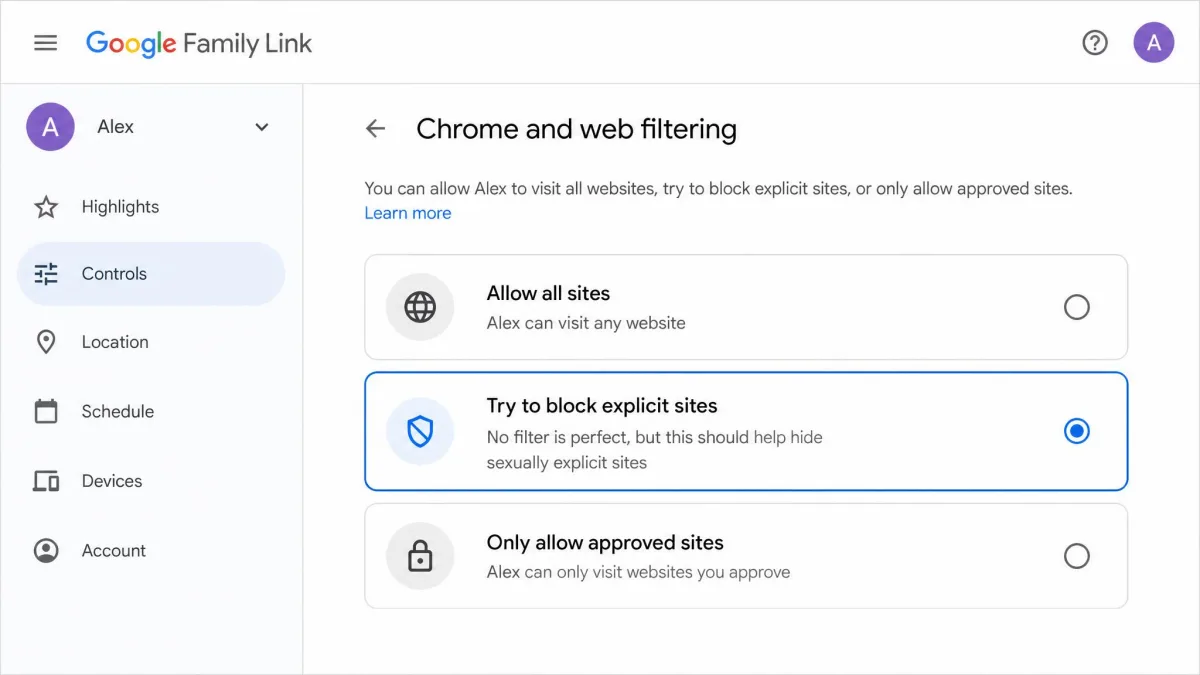The width and height of the screenshot is (1200, 675).
Task: Select the Try to block explicit sites radio
Action: [x=1077, y=431]
